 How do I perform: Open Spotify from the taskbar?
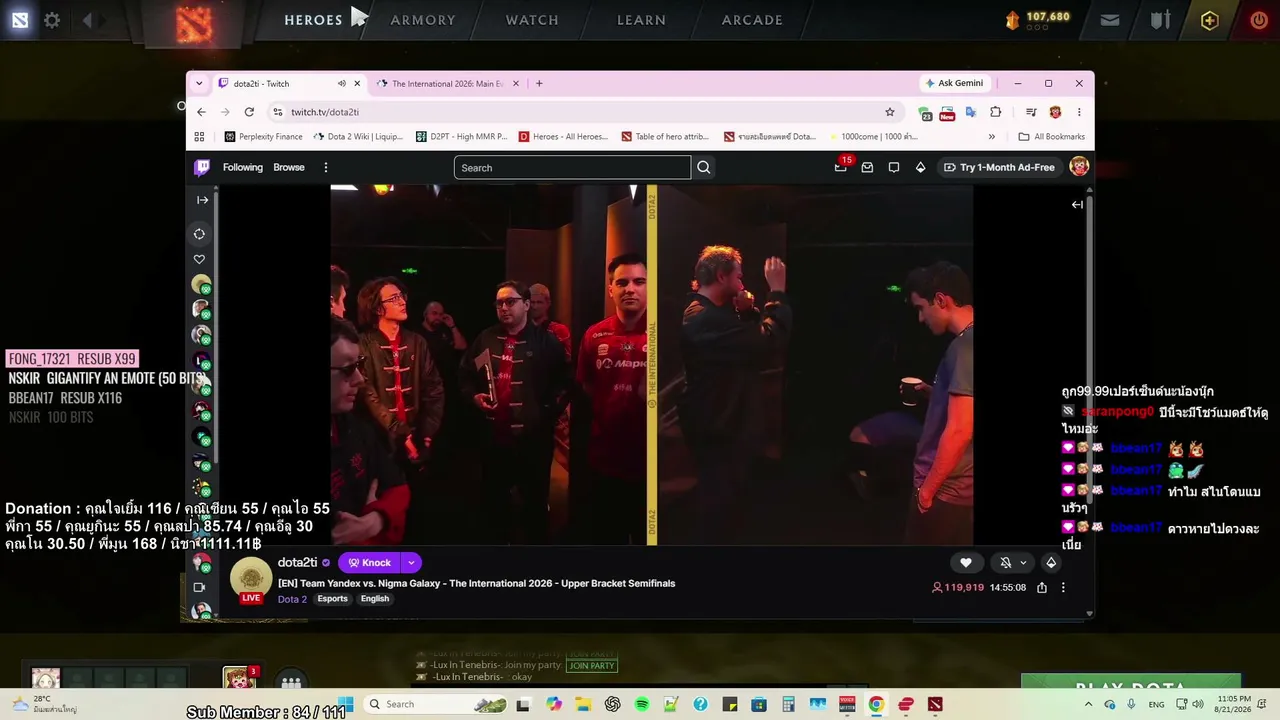(642, 704)
